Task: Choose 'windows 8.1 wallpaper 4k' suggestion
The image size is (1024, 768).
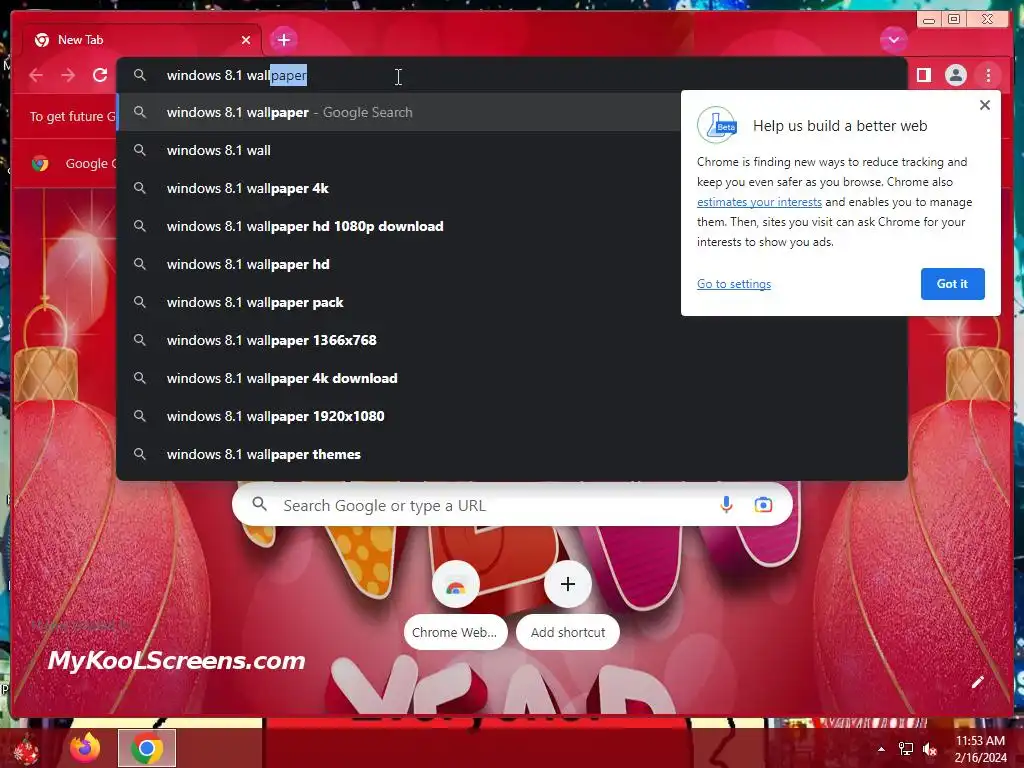Action: 399,188
